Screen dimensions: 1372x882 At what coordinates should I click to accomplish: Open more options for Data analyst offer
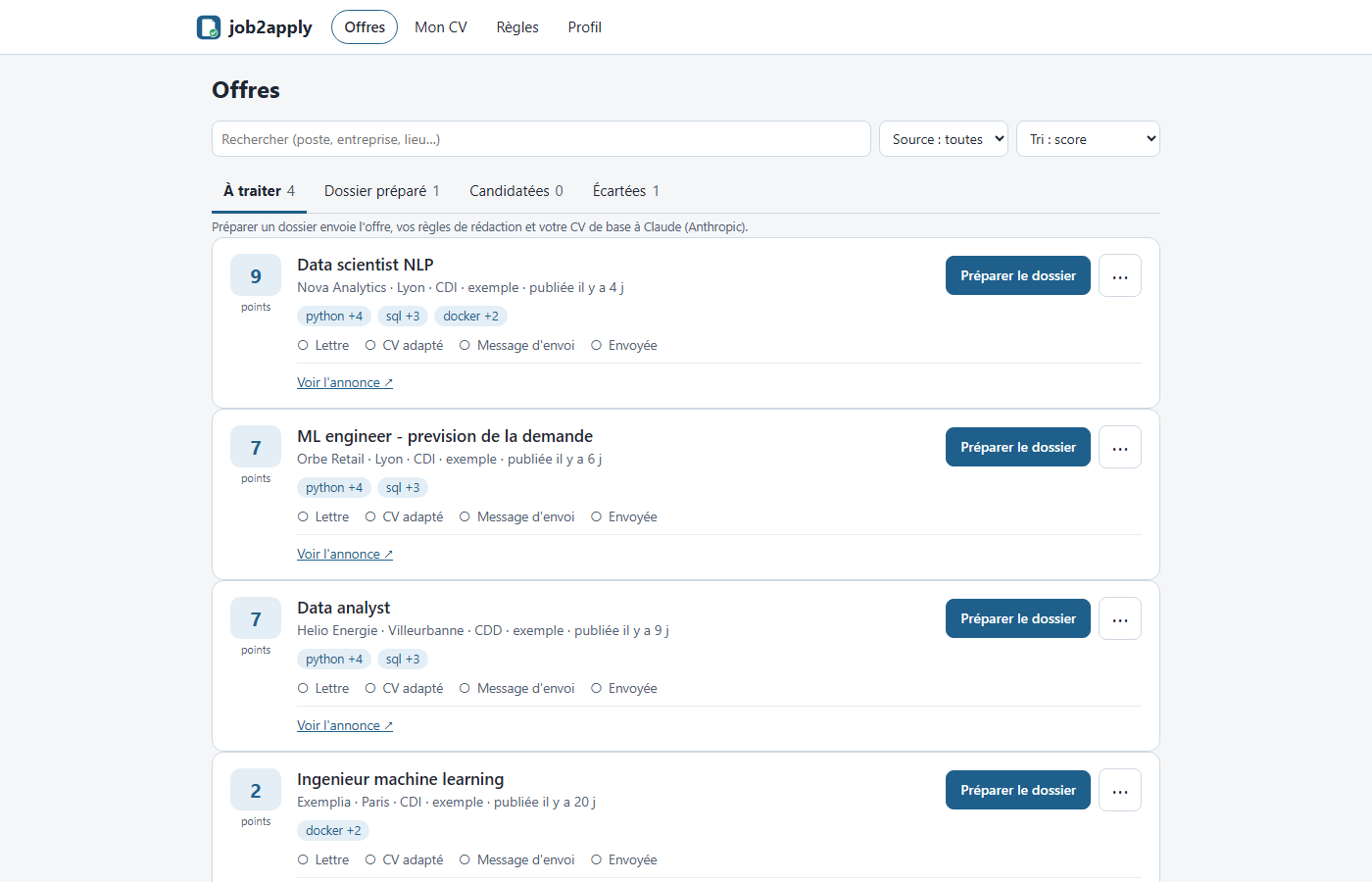tap(1120, 619)
